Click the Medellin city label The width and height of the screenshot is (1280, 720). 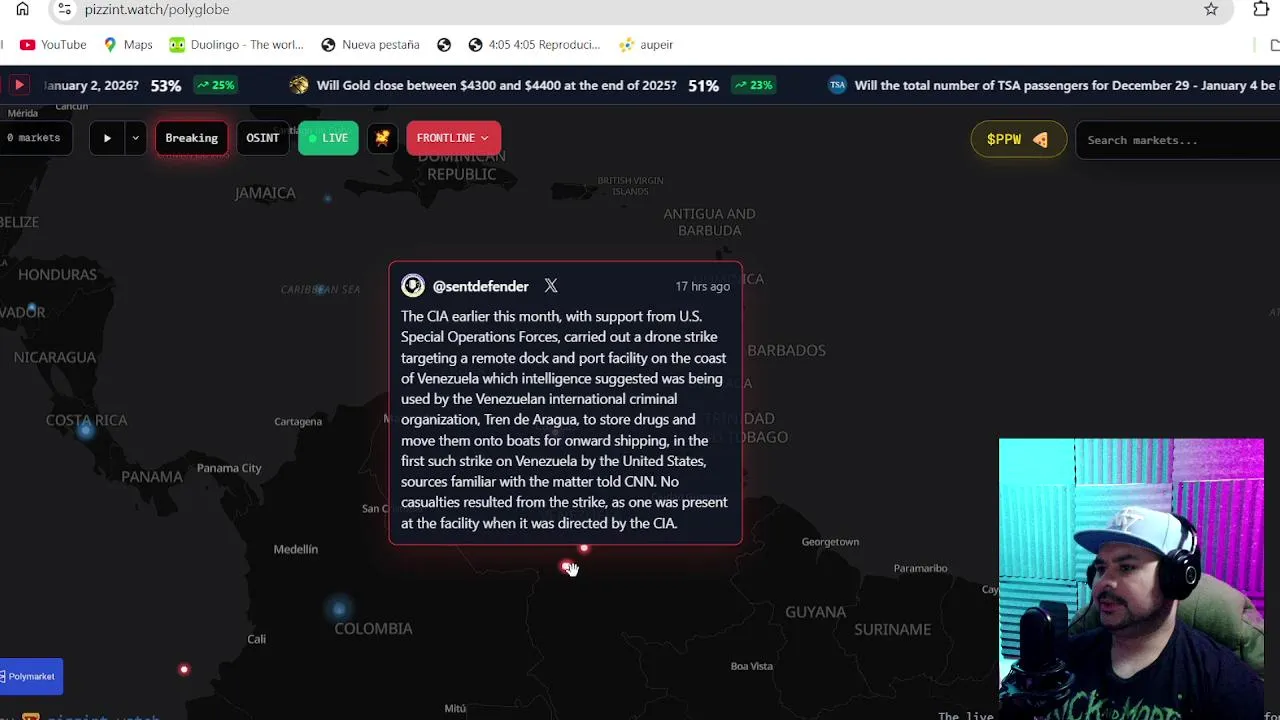[296, 549]
